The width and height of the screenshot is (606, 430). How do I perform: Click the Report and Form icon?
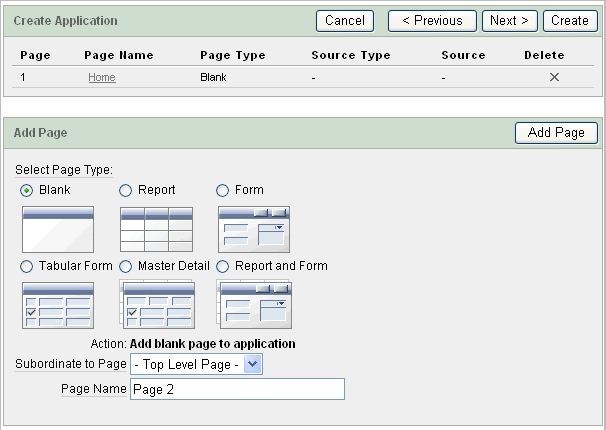pos(254,305)
